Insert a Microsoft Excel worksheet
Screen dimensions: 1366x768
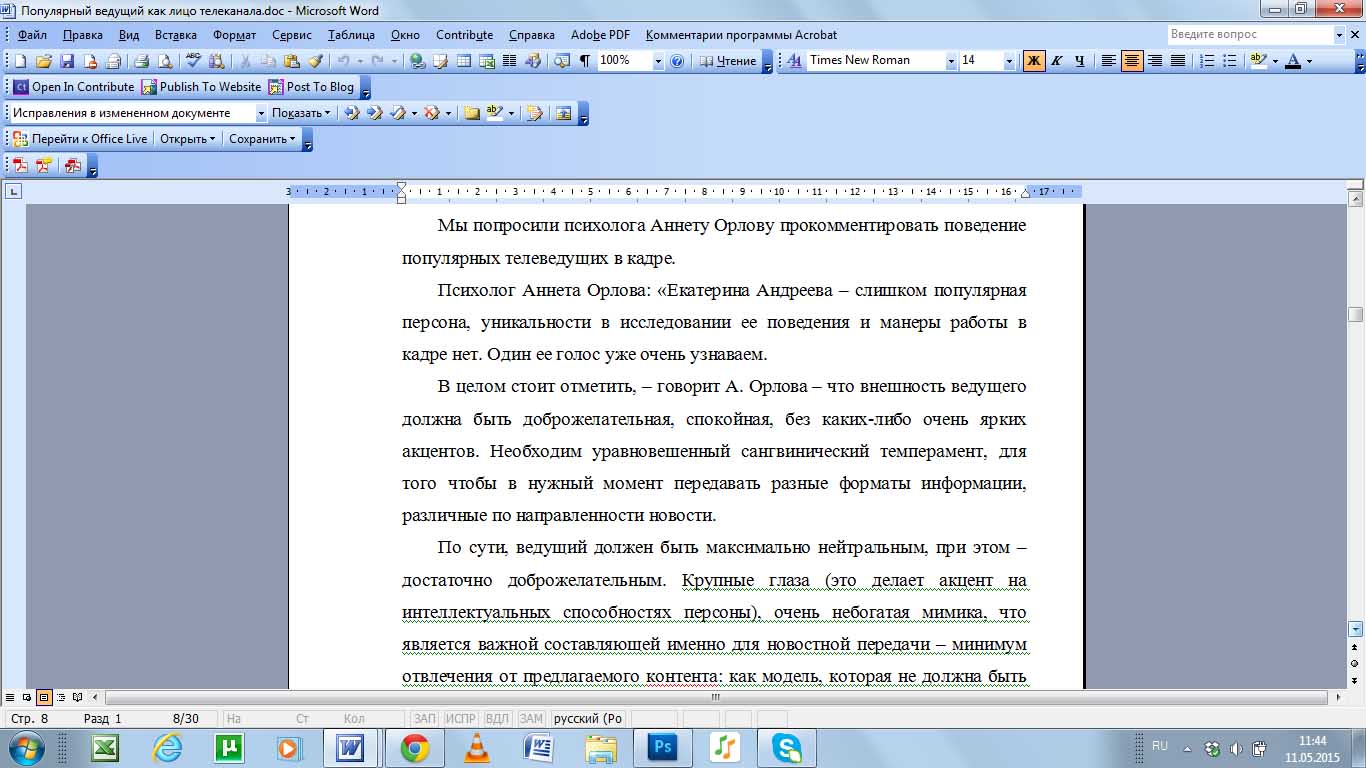(x=486, y=61)
